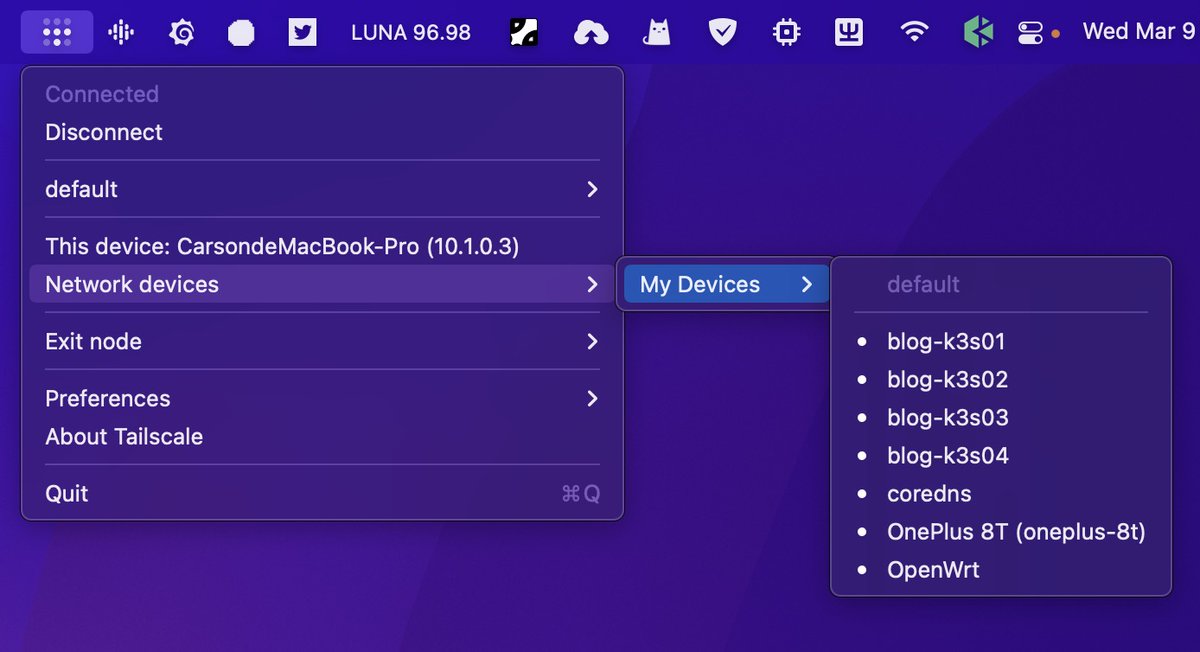
Task: Open the Wi-Fi status menu
Action: (x=913, y=32)
